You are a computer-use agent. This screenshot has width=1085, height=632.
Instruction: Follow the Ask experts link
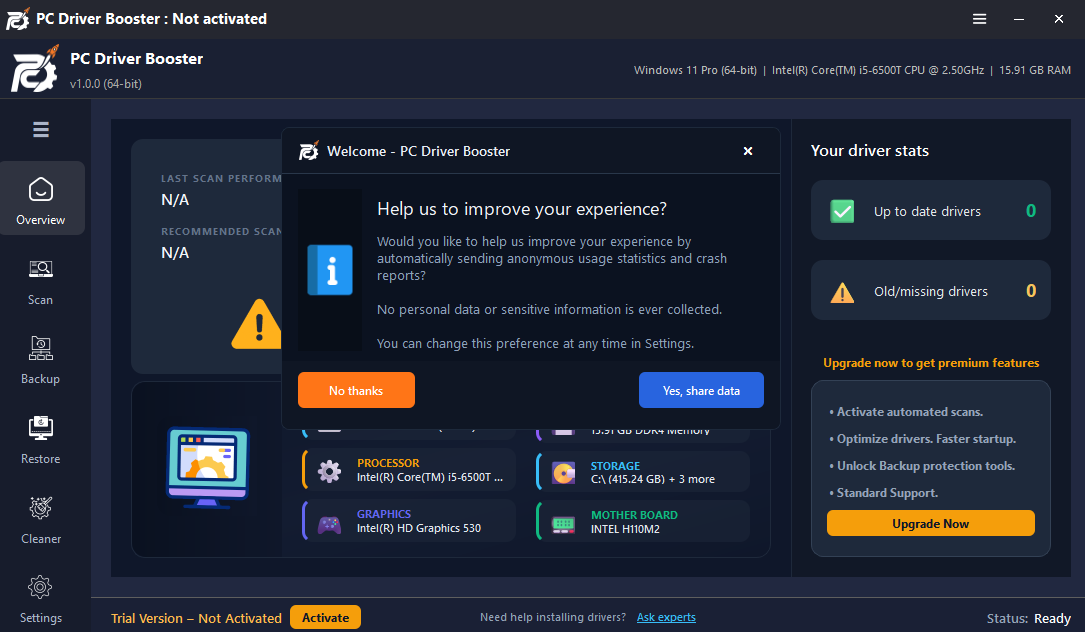point(666,617)
